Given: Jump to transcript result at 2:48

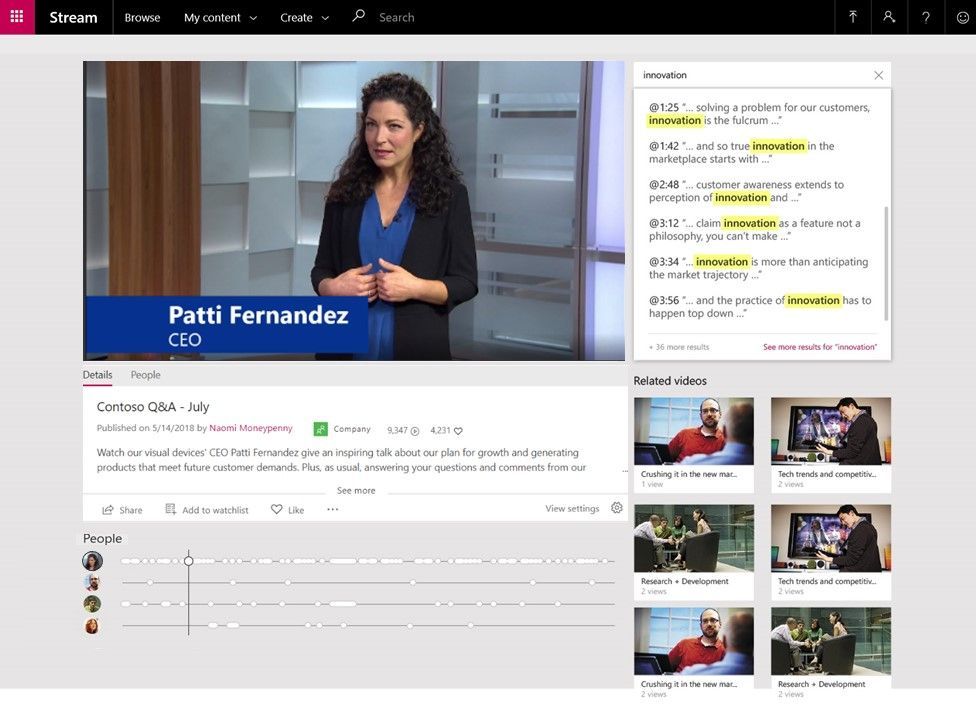Looking at the screenshot, I should coord(746,191).
